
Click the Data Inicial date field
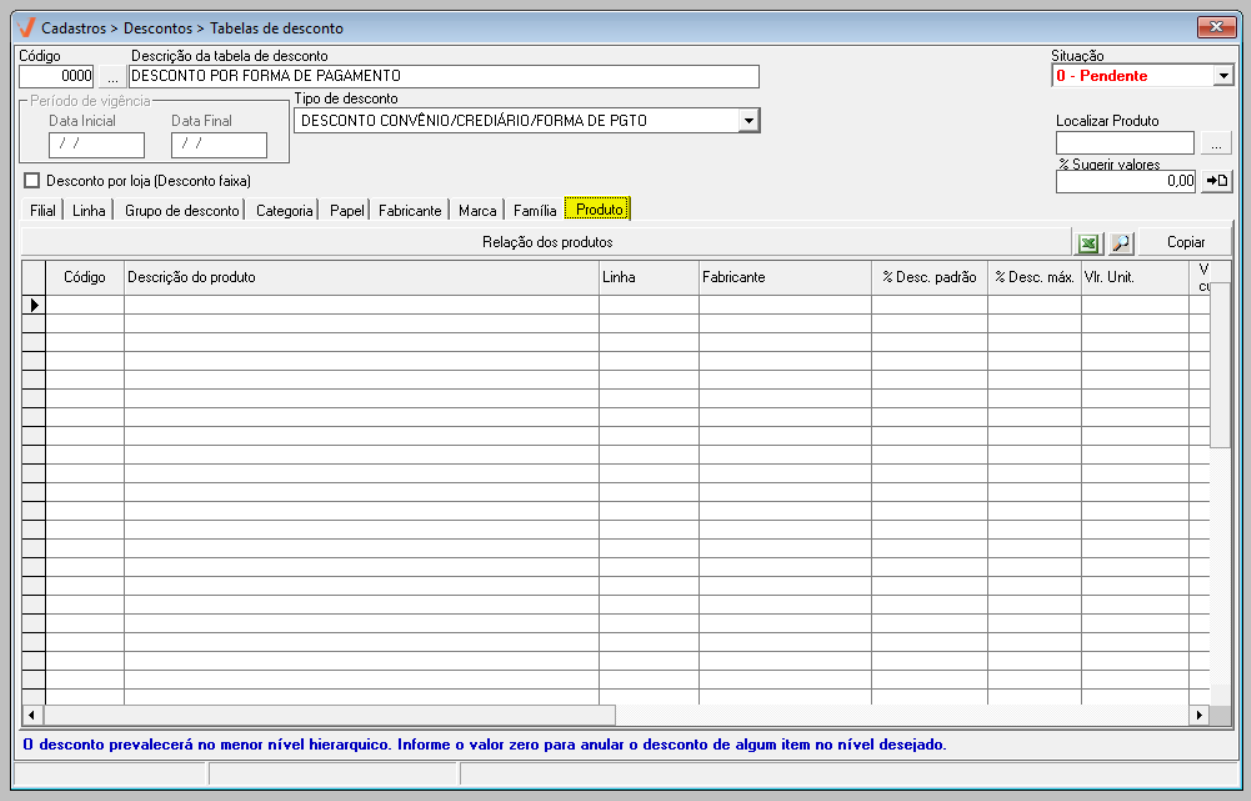(96, 145)
